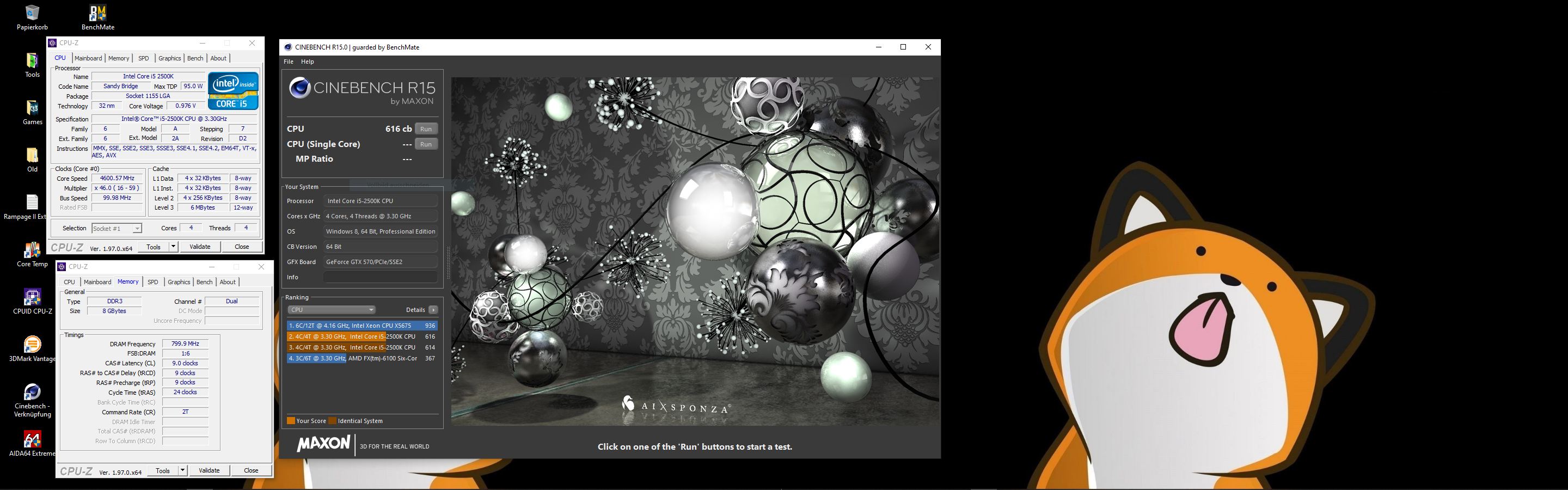Viewport: 1568px width, 490px height.
Task: Click the Details arrow button in Ranking
Action: click(433, 309)
